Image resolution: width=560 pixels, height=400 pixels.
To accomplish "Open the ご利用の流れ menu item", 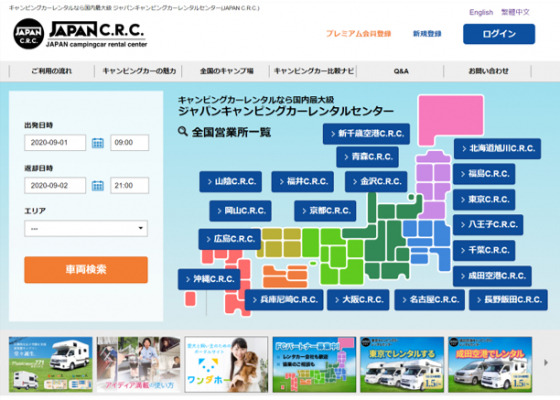I will [x=52, y=71].
